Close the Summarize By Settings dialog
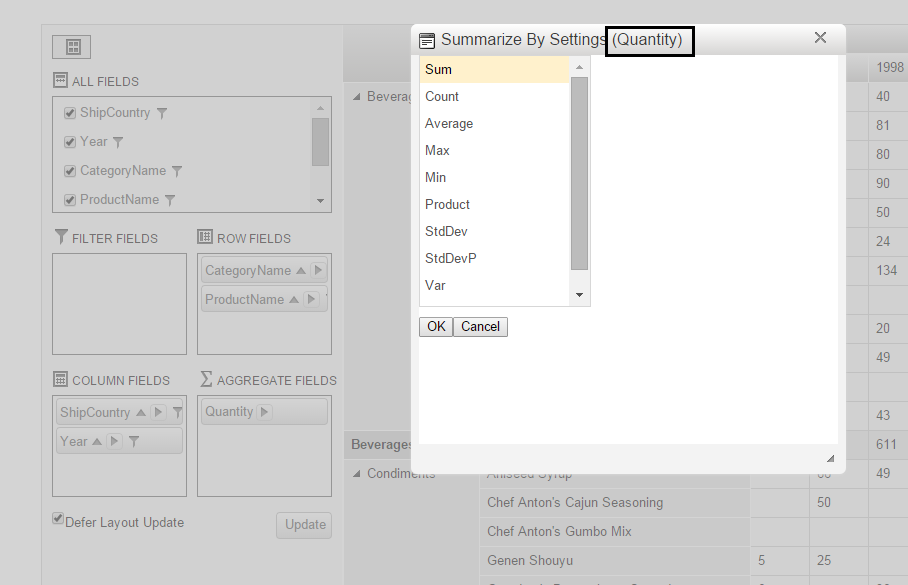Image resolution: width=908 pixels, height=585 pixels. (x=820, y=38)
